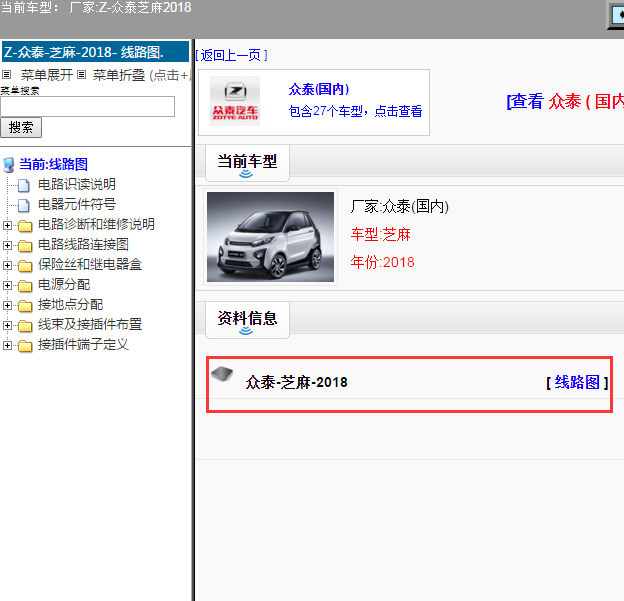Click 菜单折叠 to collapse all menus

coord(119,75)
